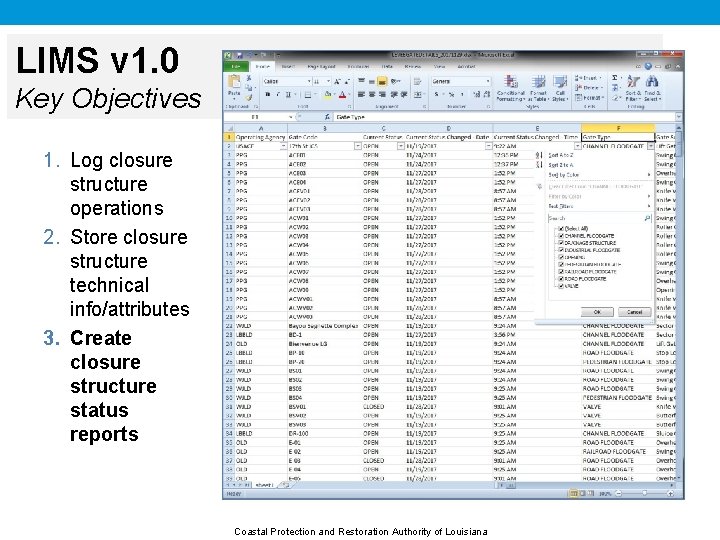Click the Delete cells button

point(587,88)
